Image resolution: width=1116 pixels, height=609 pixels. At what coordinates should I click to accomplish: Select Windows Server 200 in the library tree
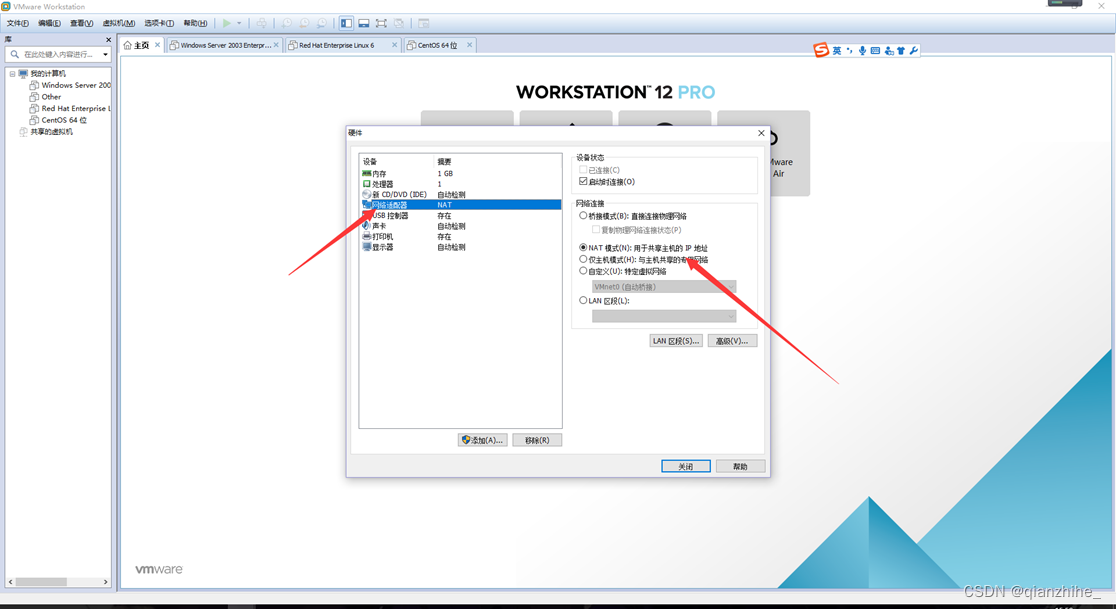click(x=70, y=85)
